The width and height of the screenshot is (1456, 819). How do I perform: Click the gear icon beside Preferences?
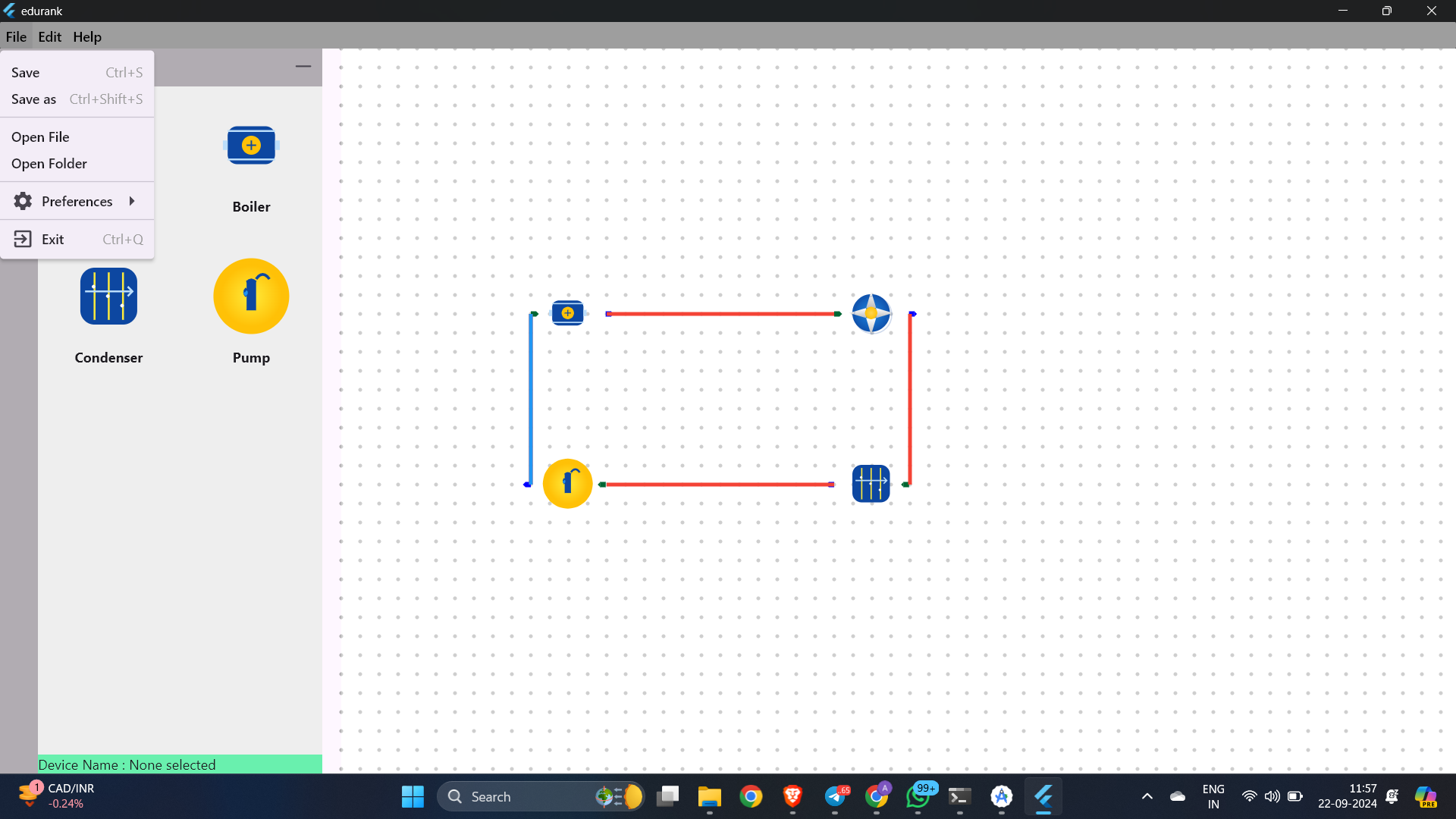pyautogui.click(x=23, y=201)
